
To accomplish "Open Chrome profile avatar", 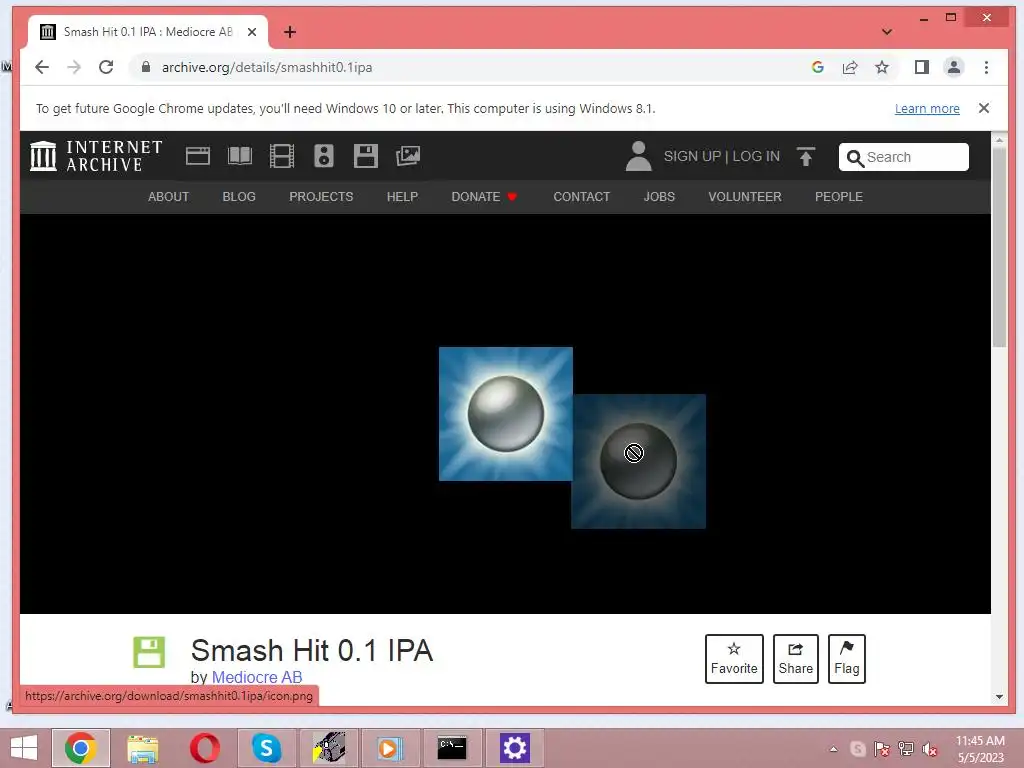I will [x=954, y=67].
